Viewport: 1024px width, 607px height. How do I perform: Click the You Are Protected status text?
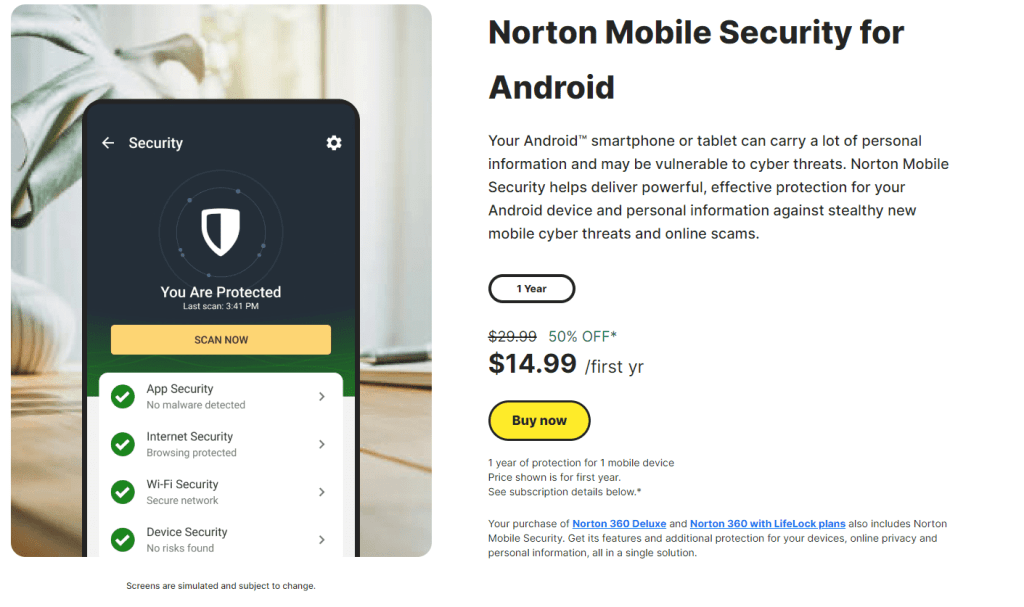pos(221,292)
